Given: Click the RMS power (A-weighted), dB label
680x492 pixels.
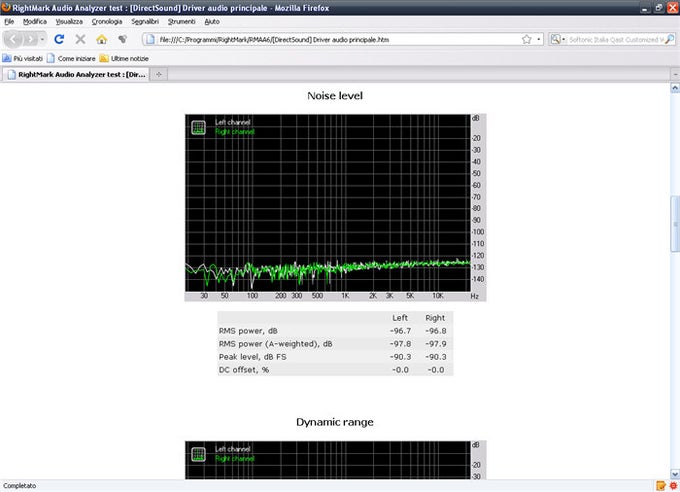Looking at the screenshot, I should tap(275, 344).
